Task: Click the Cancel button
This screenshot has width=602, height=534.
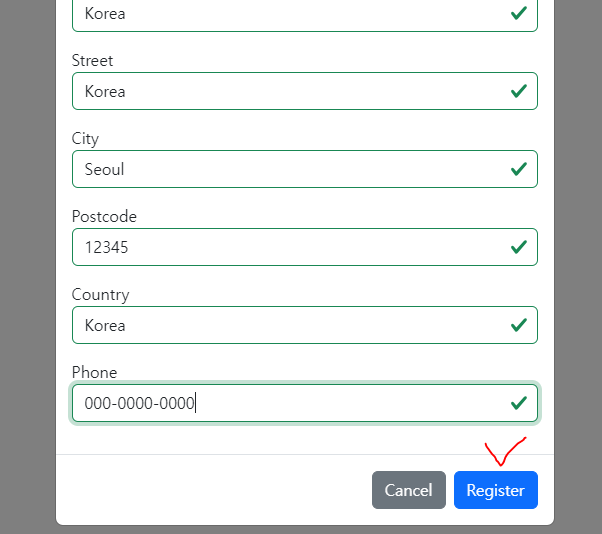Action: [x=408, y=490]
